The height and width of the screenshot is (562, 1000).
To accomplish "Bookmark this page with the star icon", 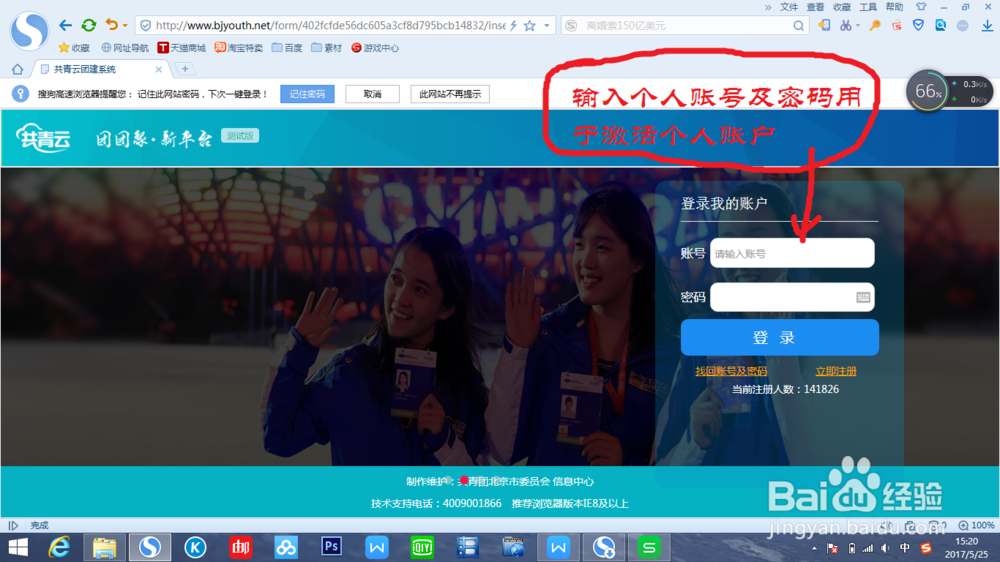I will coord(529,26).
